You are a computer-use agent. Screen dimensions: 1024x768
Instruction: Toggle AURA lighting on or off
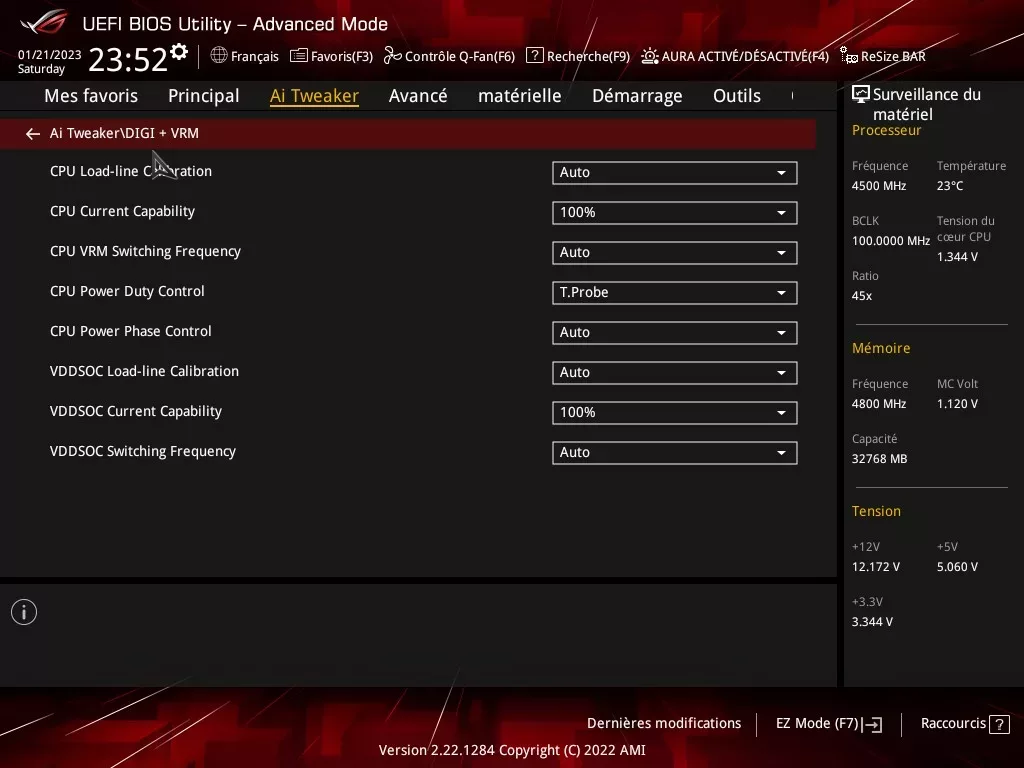point(735,56)
